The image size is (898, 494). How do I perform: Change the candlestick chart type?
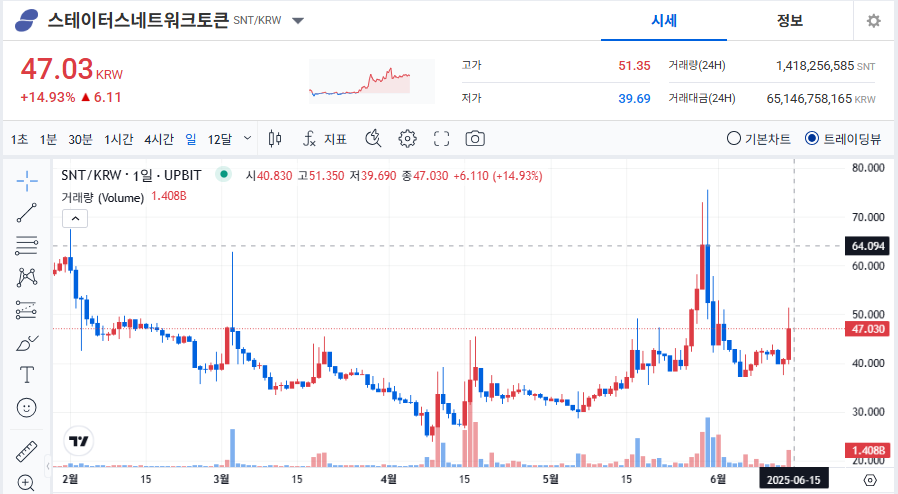(275, 139)
